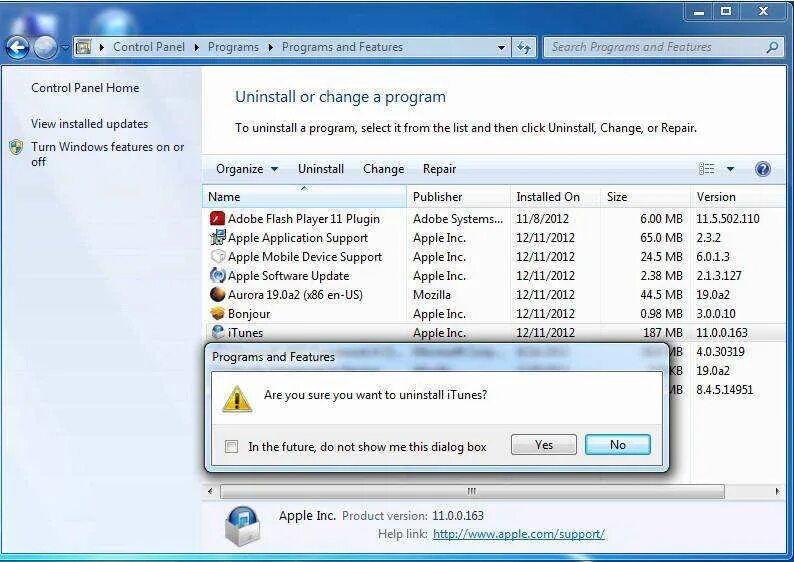Confirm uninstall with Yes button
This screenshot has width=794, height=562.
coord(544,445)
